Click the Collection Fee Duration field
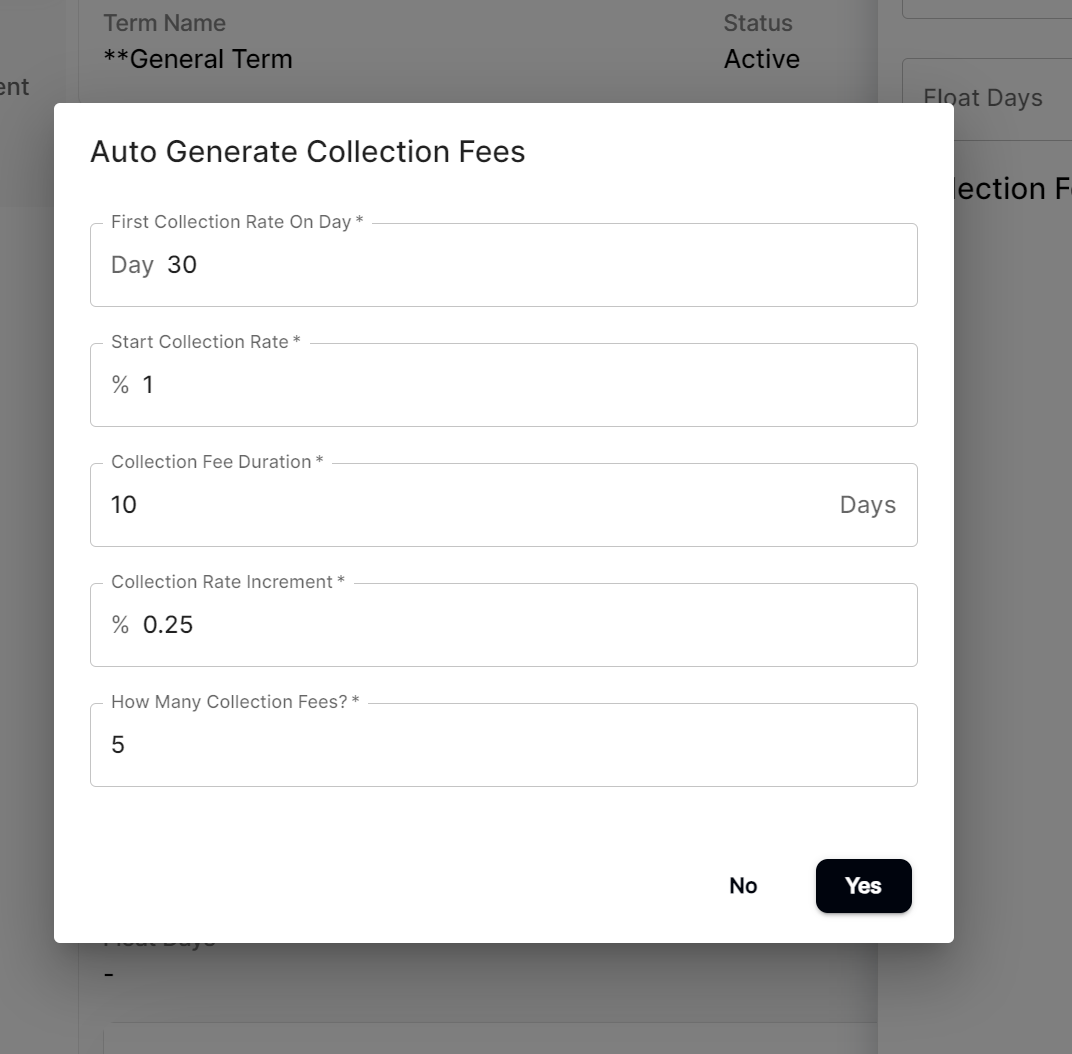The image size is (1072, 1054). pos(504,504)
